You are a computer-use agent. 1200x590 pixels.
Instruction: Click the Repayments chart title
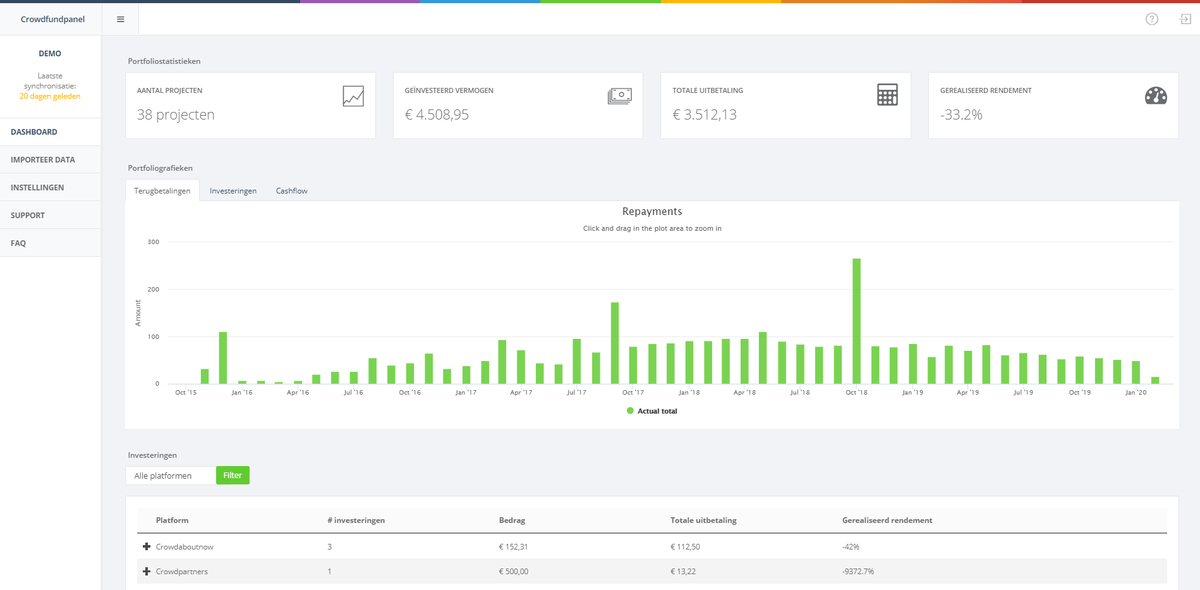[652, 212]
